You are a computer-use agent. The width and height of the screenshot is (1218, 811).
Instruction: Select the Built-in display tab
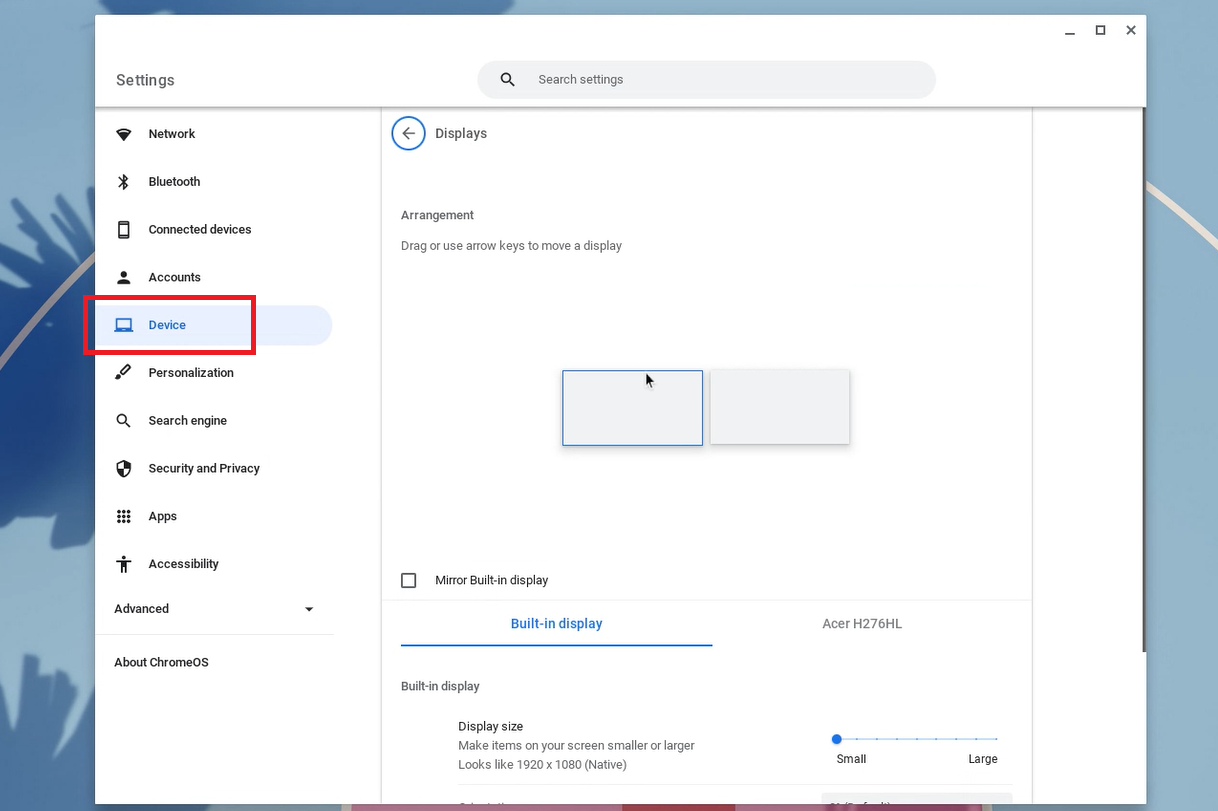pyautogui.click(x=556, y=624)
